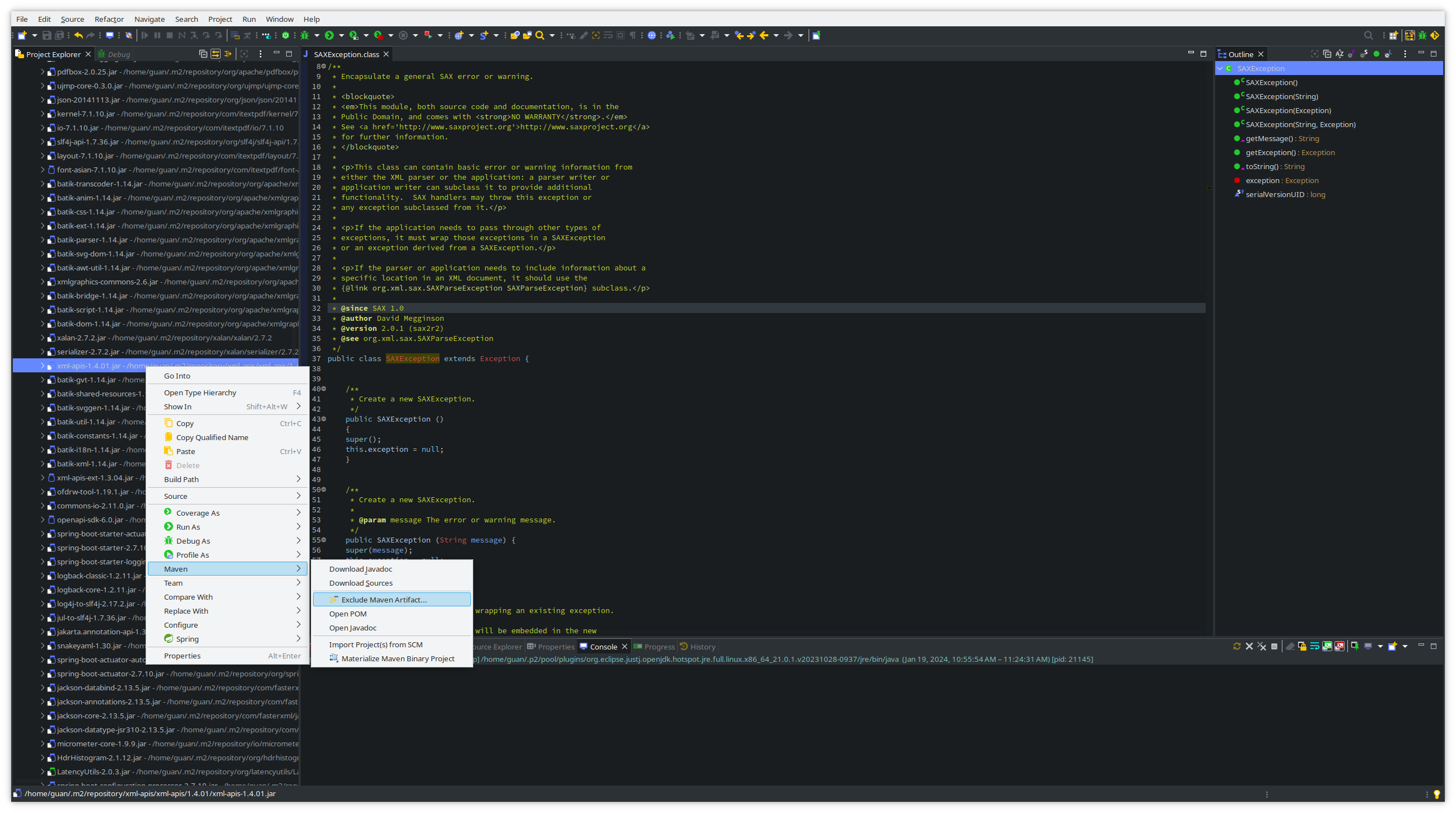The width and height of the screenshot is (1456, 813).
Task: Open a new console view from the Console toolbar
Action: 1392,646
